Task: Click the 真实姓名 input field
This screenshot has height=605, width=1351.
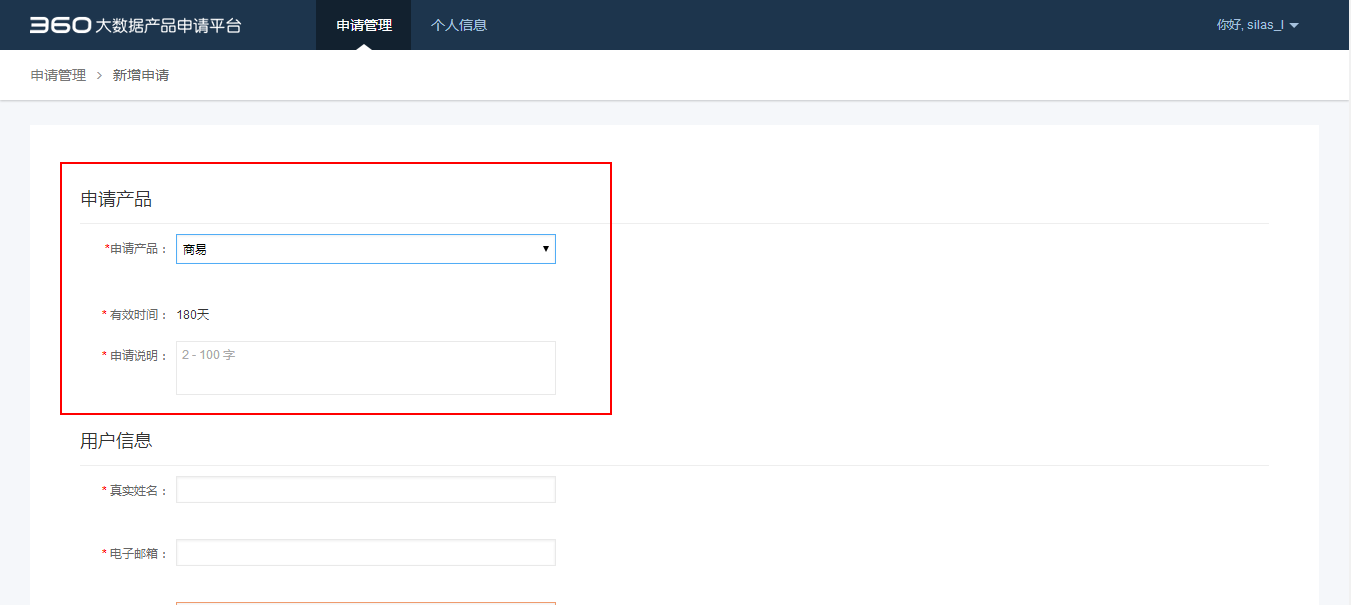Action: [x=365, y=490]
